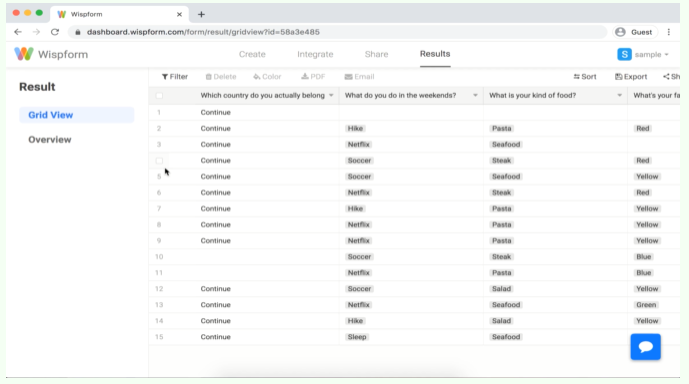Click the Wispform logo icon
The width and height of the screenshot is (689, 384).
click(x=24, y=54)
